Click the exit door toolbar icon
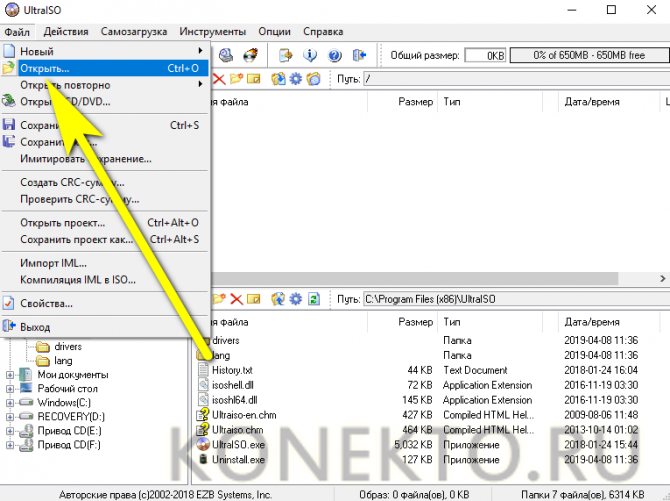Screen dimensions: 670x501 359,55
